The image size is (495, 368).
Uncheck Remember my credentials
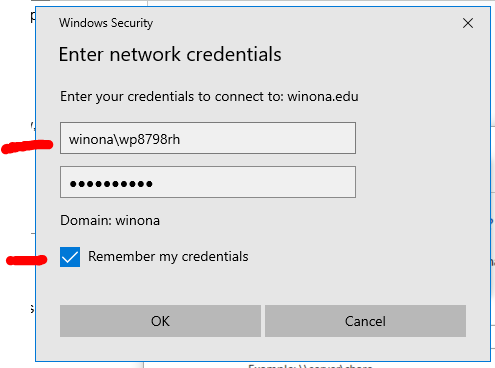(70, 257)
